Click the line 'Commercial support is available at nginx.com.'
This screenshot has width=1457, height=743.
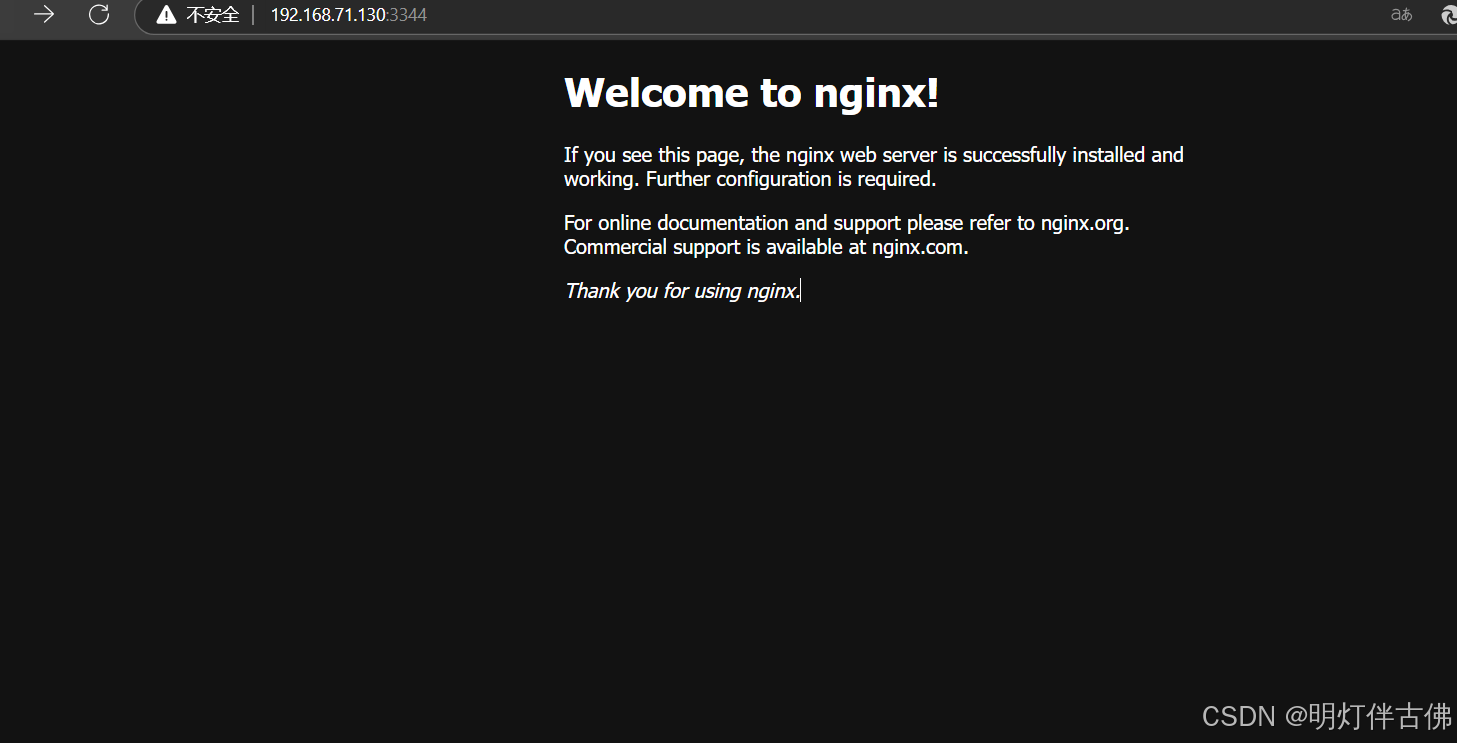pos(766,247)
